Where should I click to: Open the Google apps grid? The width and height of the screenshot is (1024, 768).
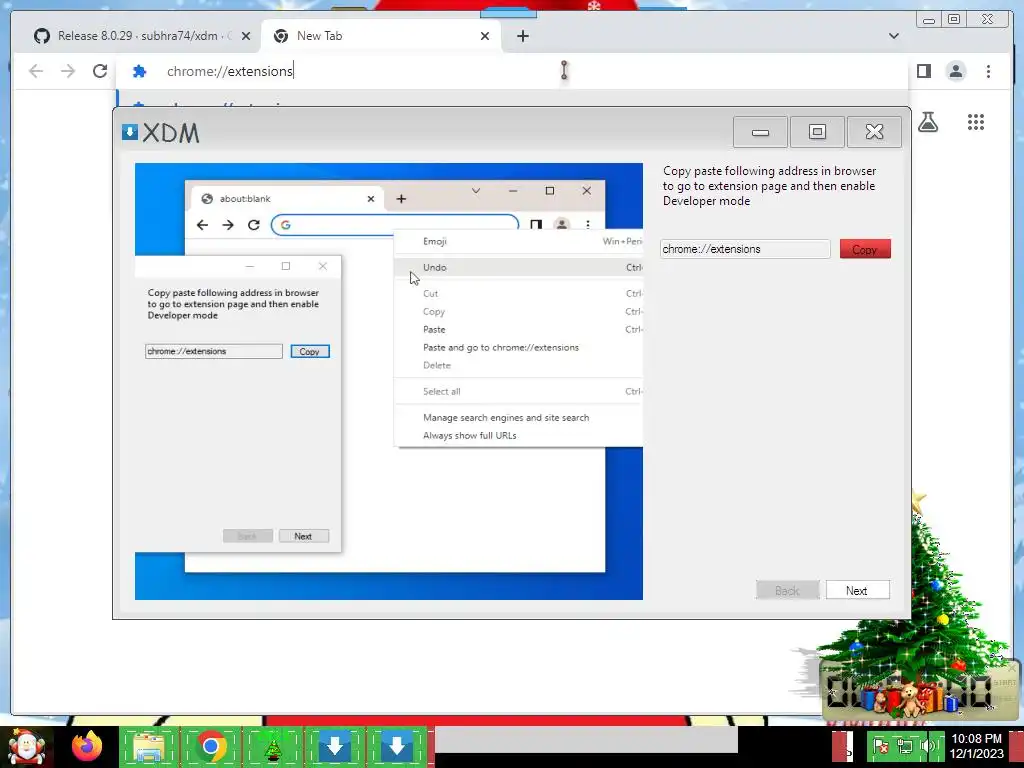click(x=976, y=121)
